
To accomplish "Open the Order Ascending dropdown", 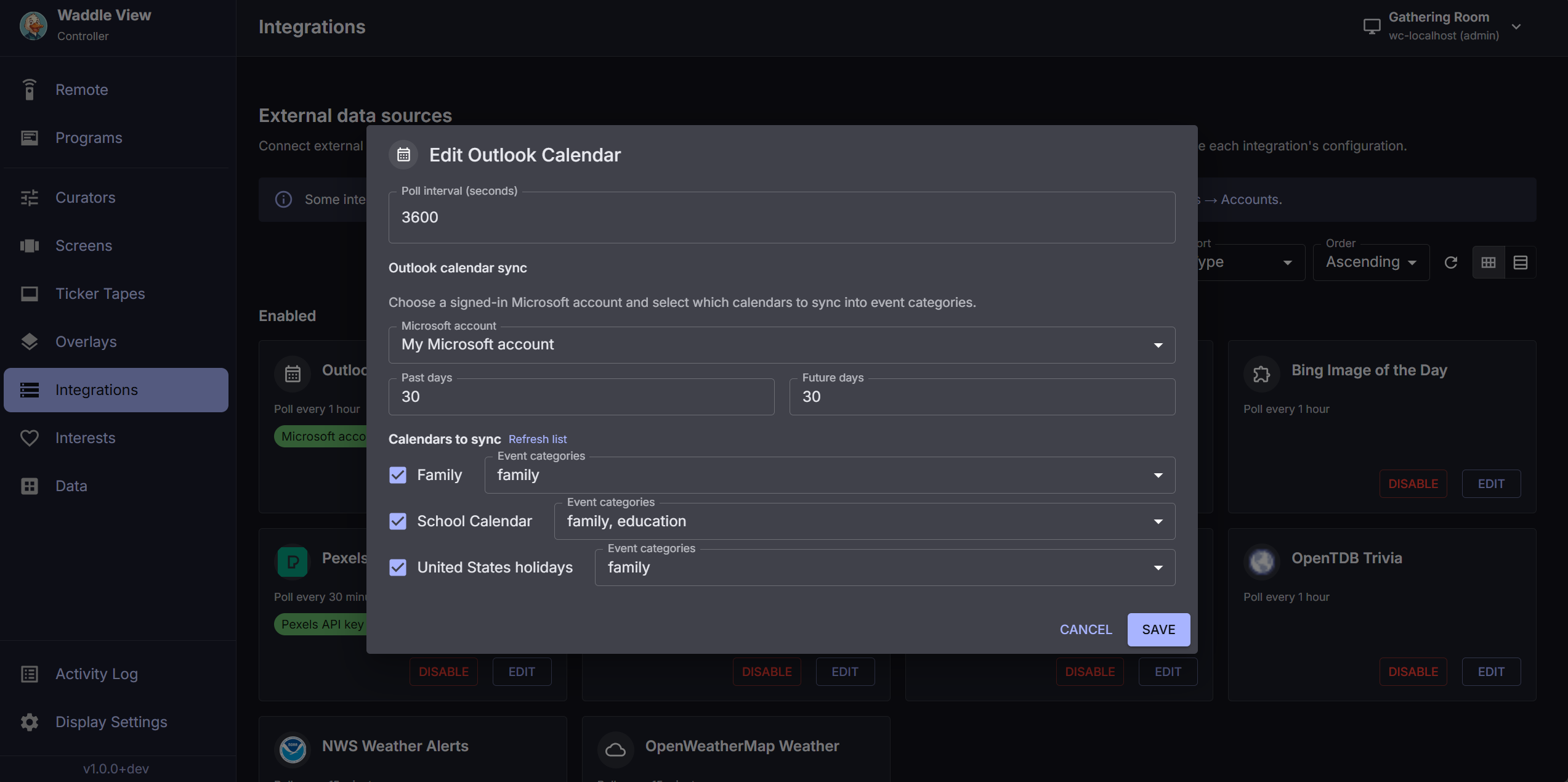I will click(1371, 263).
